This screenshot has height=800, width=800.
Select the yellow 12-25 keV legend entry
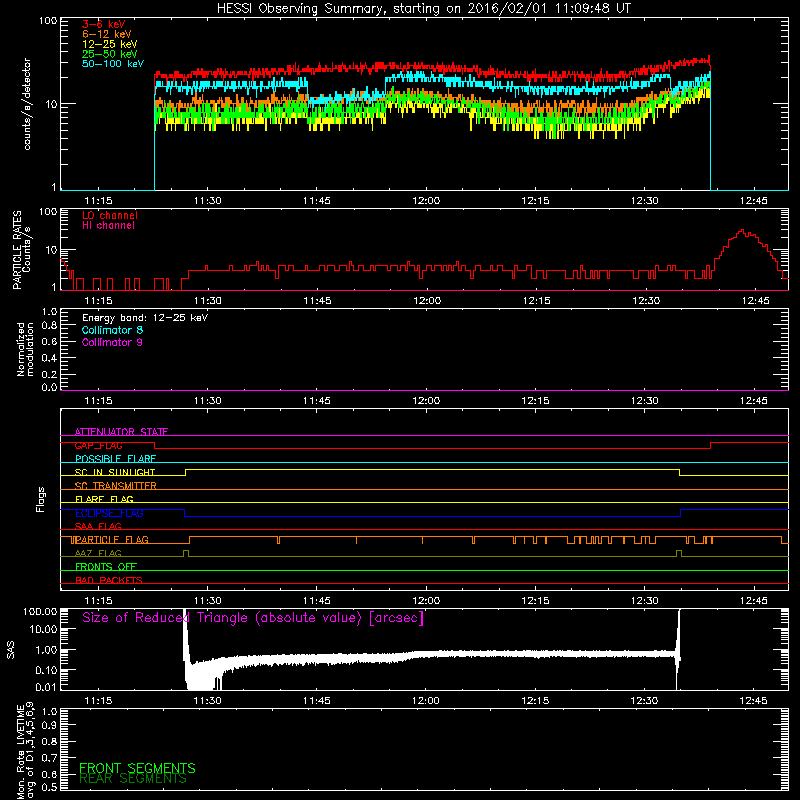(110, 44)
